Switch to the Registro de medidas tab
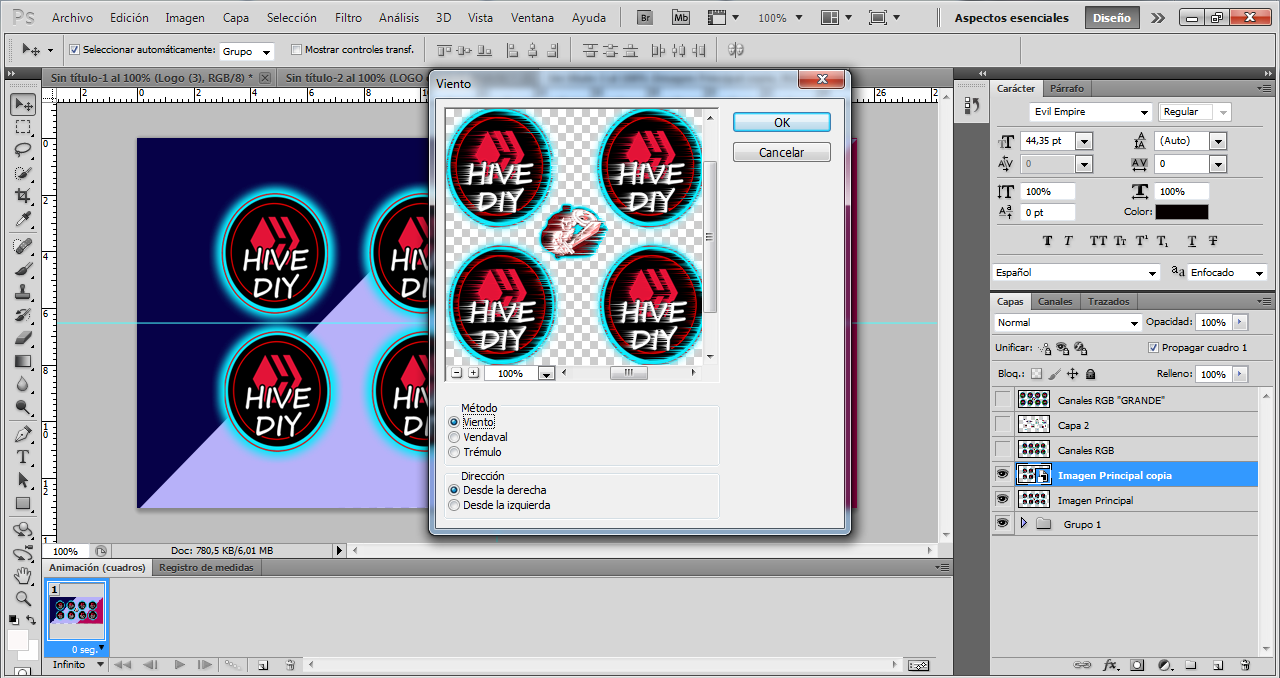 pos(207,567)
